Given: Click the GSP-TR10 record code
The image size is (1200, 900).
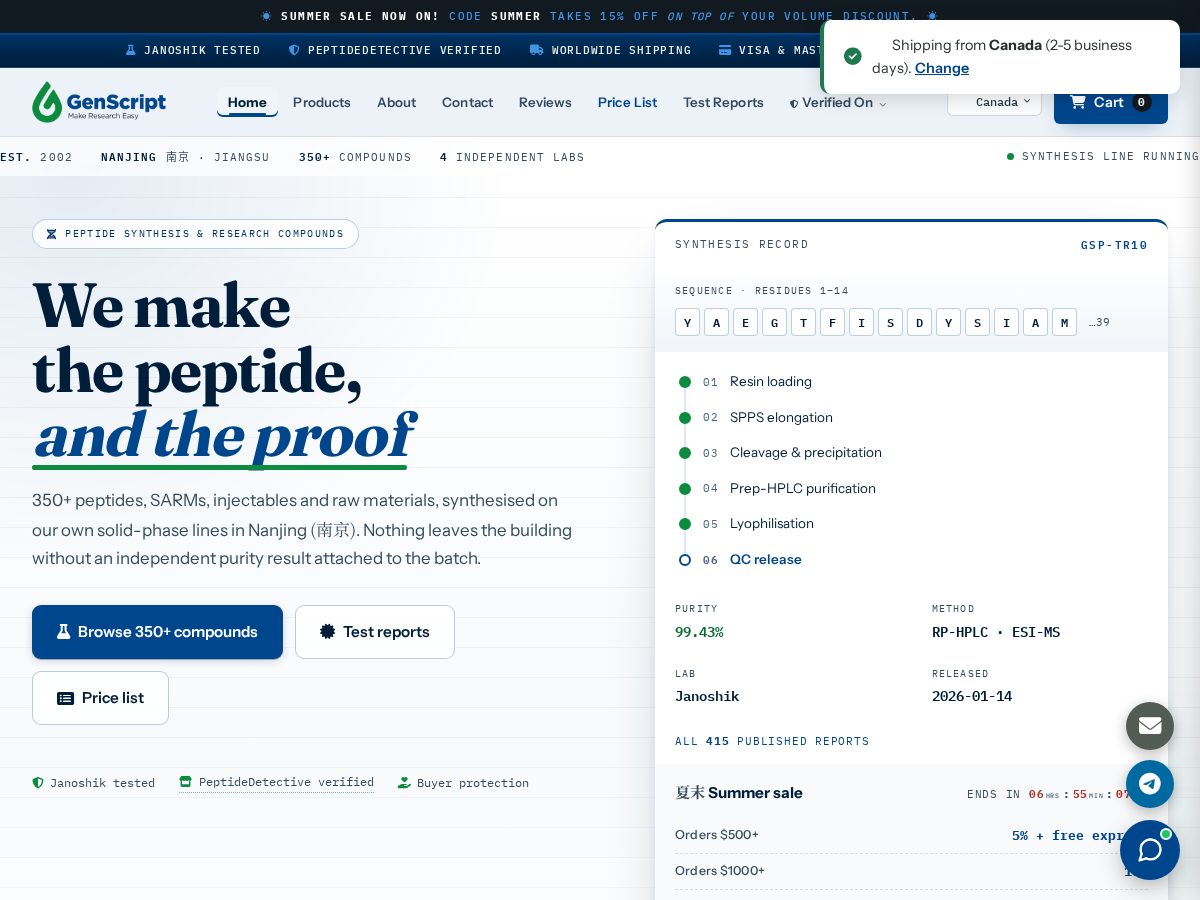Looking at the screenshot, I should tap(1114, 245).
